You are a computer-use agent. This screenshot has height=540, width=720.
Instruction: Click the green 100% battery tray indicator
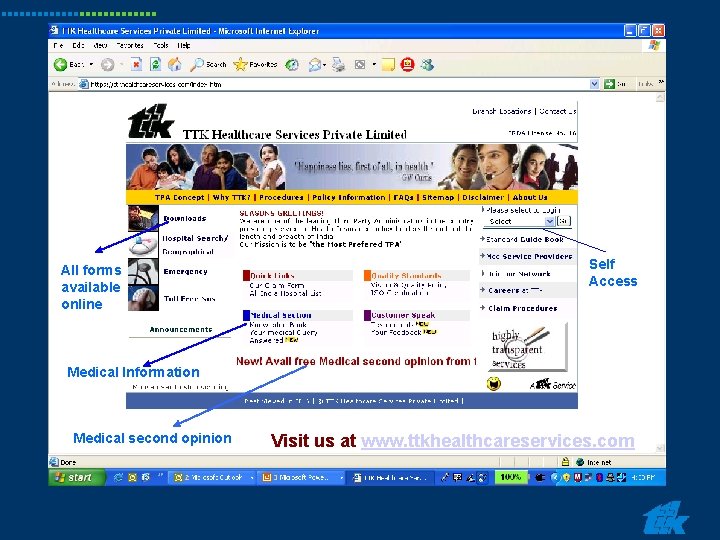point(511,478)
